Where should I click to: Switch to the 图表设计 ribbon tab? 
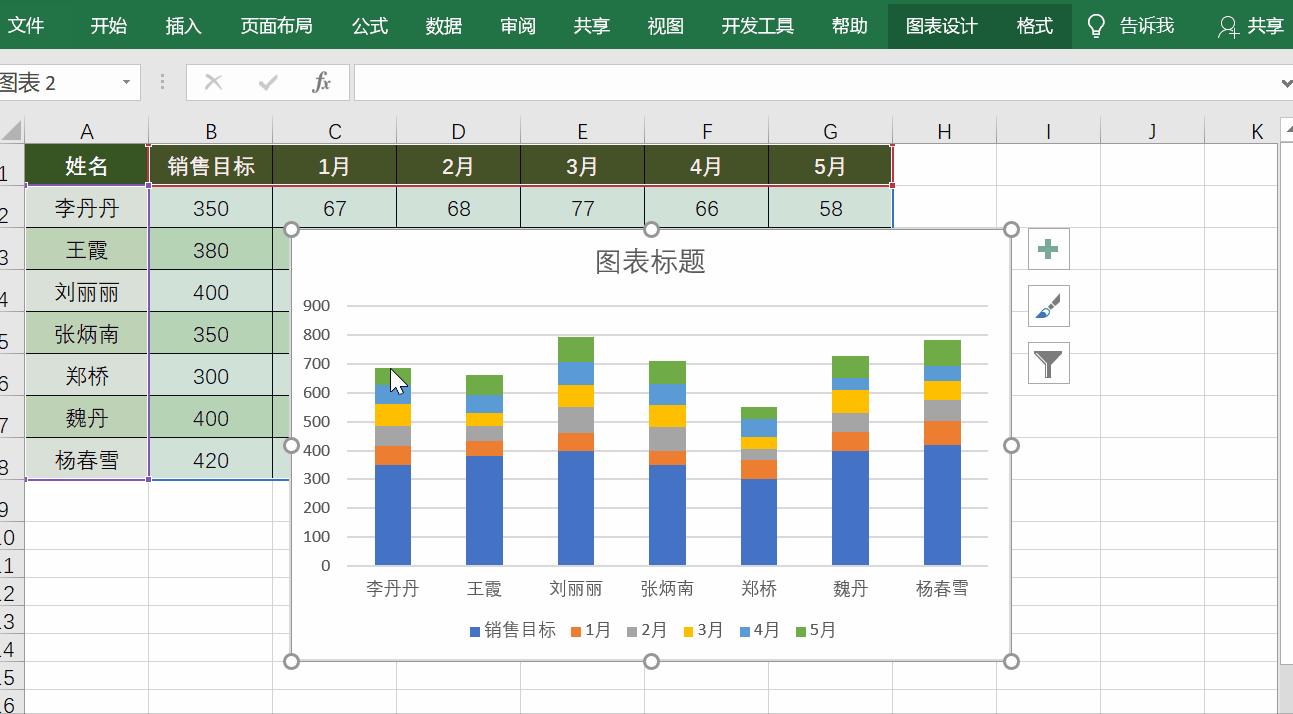coord(941,25)
